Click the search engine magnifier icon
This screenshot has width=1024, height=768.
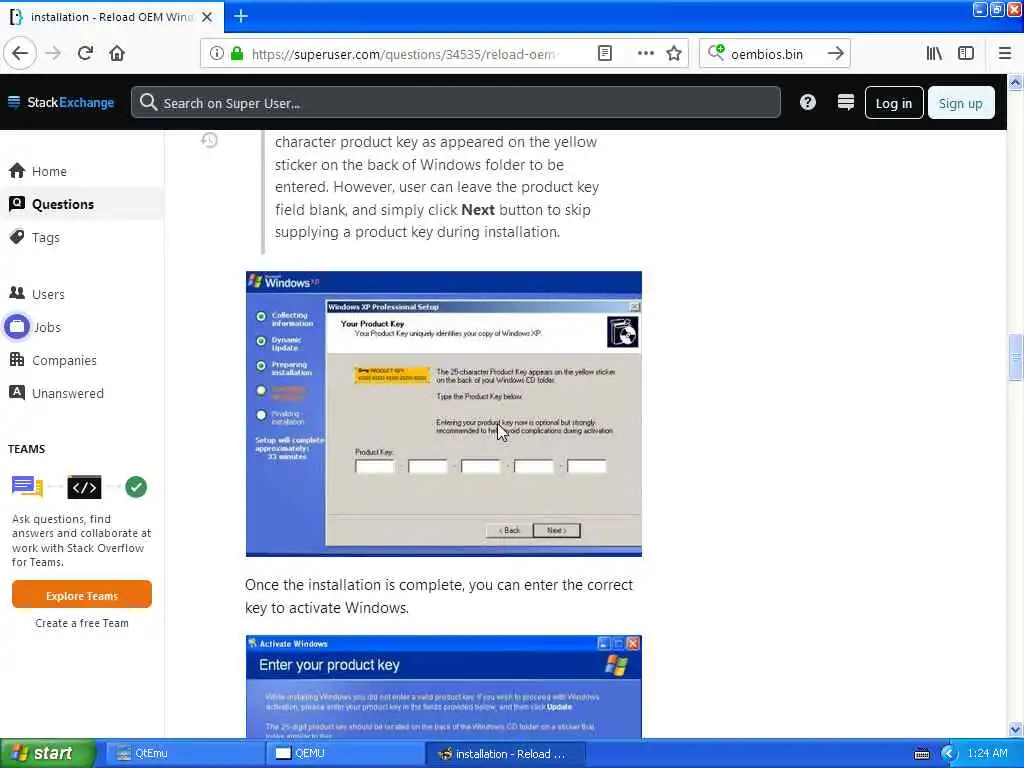click(x=716, y=53)
